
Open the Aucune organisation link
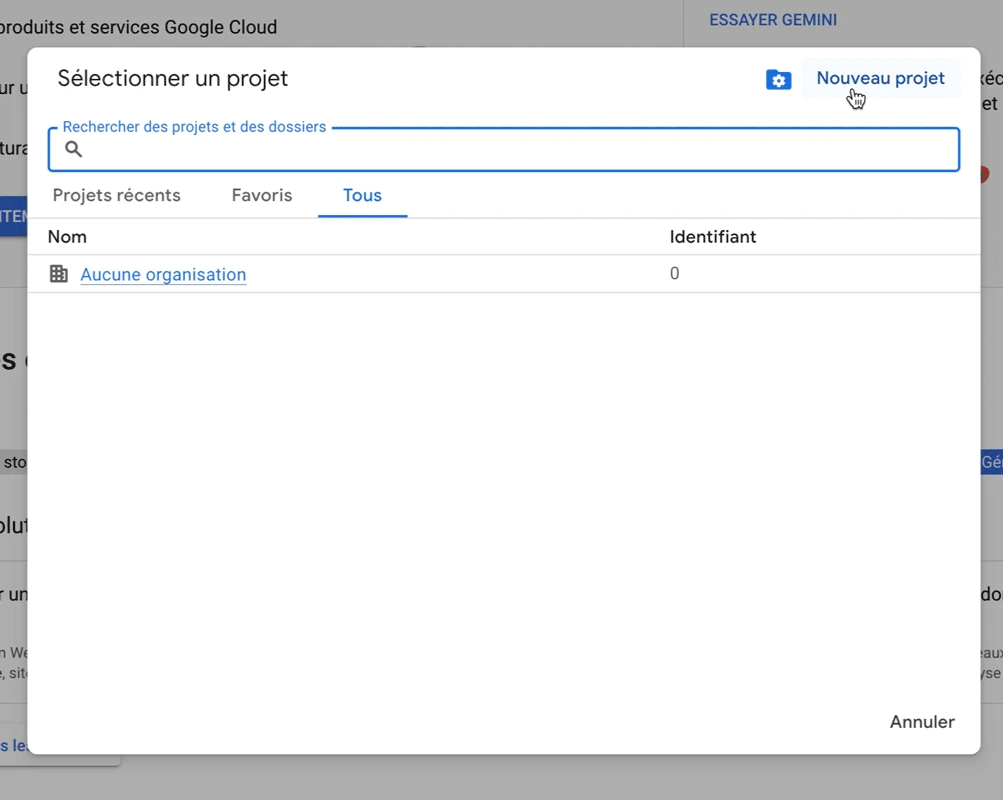pos(163,275)
